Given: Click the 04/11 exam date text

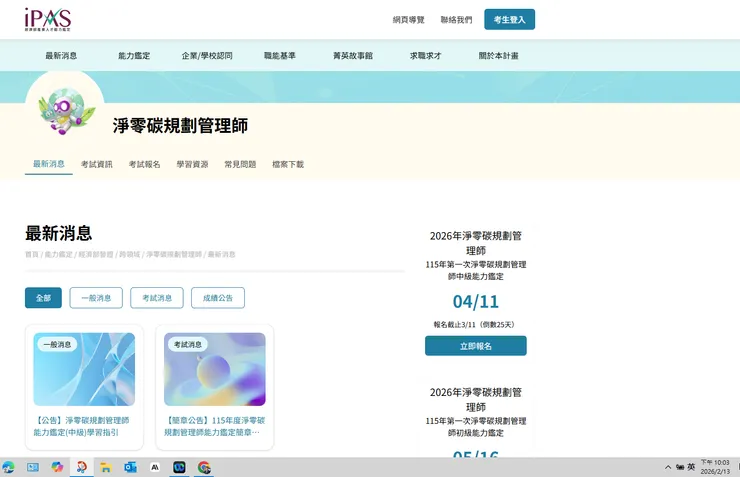Looking at the screenshot, I should 476,301.
